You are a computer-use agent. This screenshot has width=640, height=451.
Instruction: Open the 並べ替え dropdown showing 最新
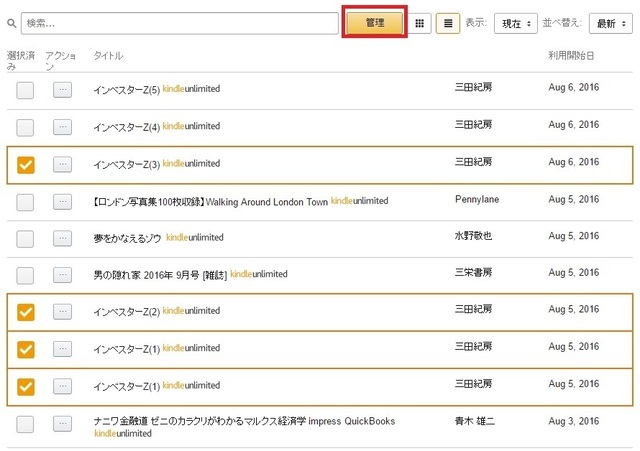(x=611, y=24)
